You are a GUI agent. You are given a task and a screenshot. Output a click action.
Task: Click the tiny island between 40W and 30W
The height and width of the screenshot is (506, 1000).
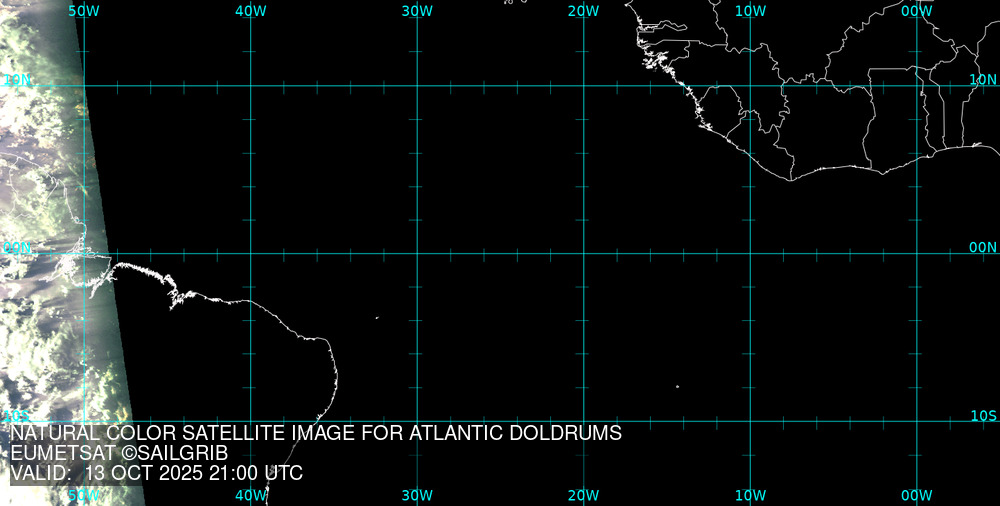coord(377,318)
